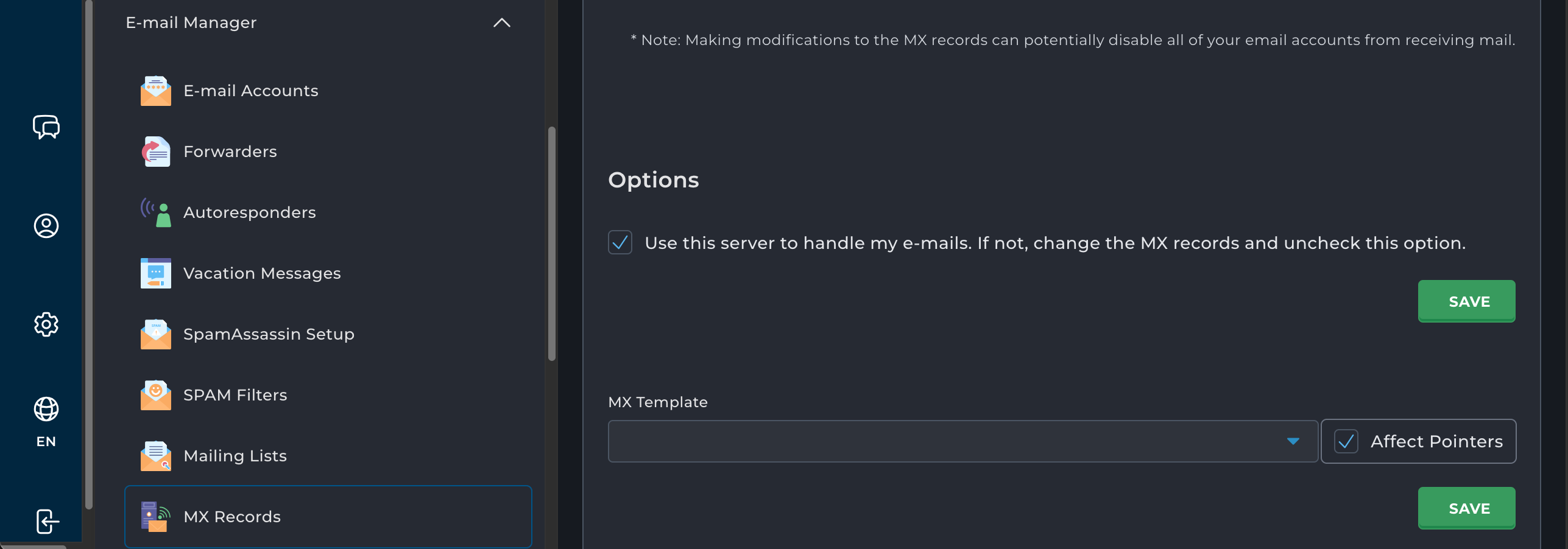
Task: Click the SpamAssassin Setup icon
Action: click(156, 334)
